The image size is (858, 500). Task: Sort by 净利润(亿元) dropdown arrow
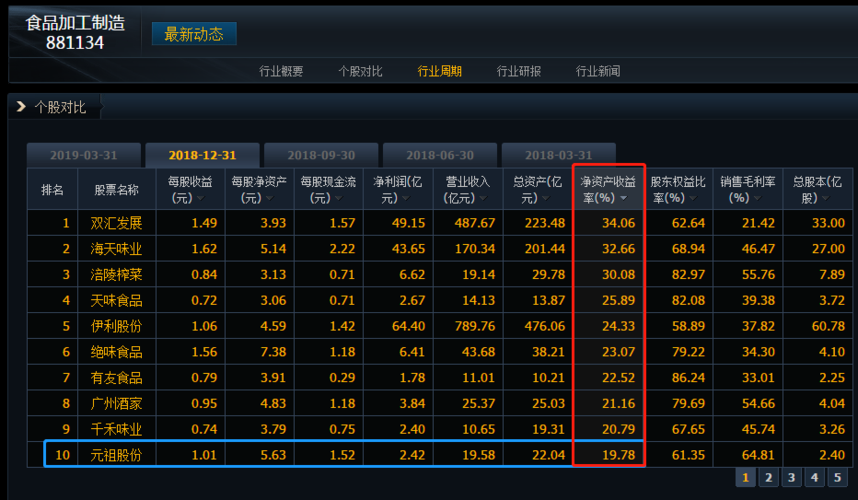coord(406,198)
